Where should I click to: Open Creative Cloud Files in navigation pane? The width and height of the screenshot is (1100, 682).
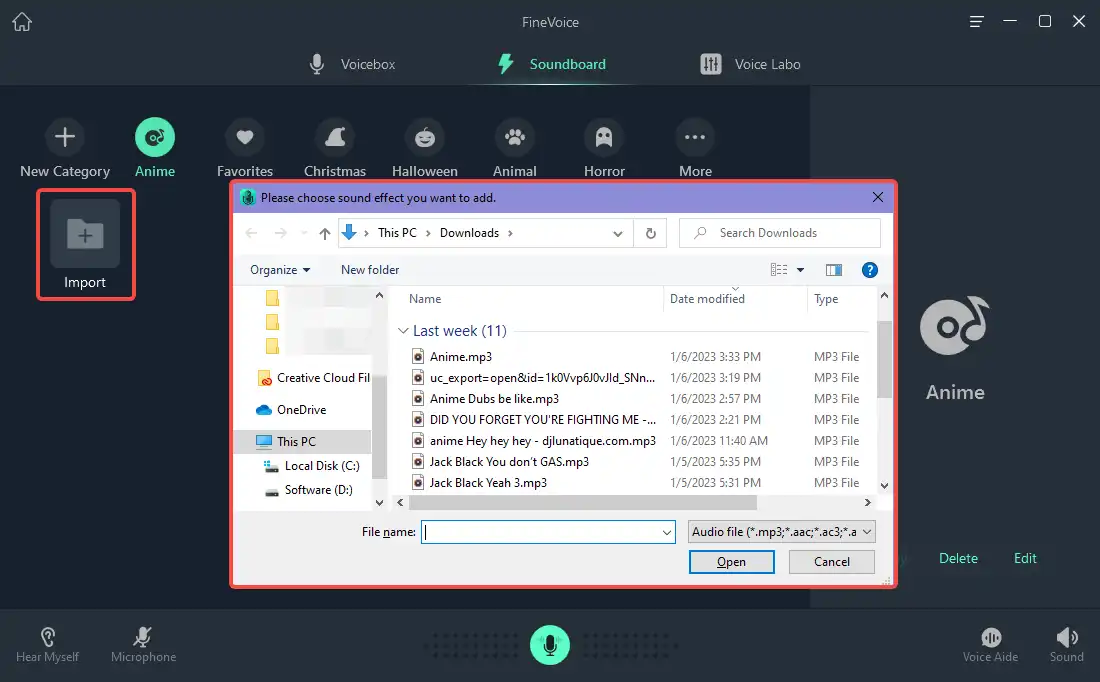click(x=314, y=378)
